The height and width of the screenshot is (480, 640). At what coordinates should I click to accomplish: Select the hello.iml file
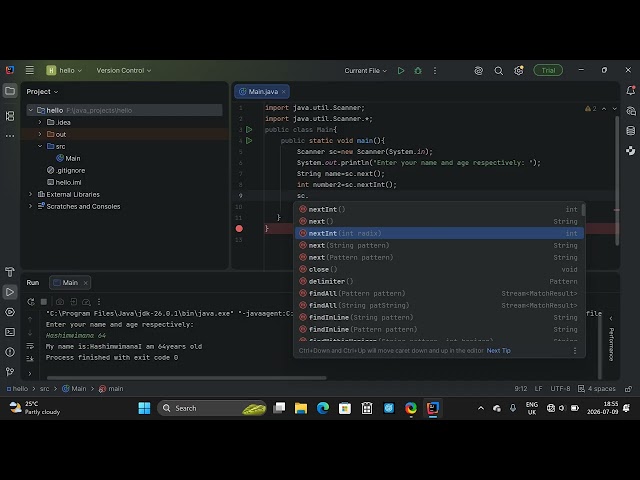click(64, 182)
